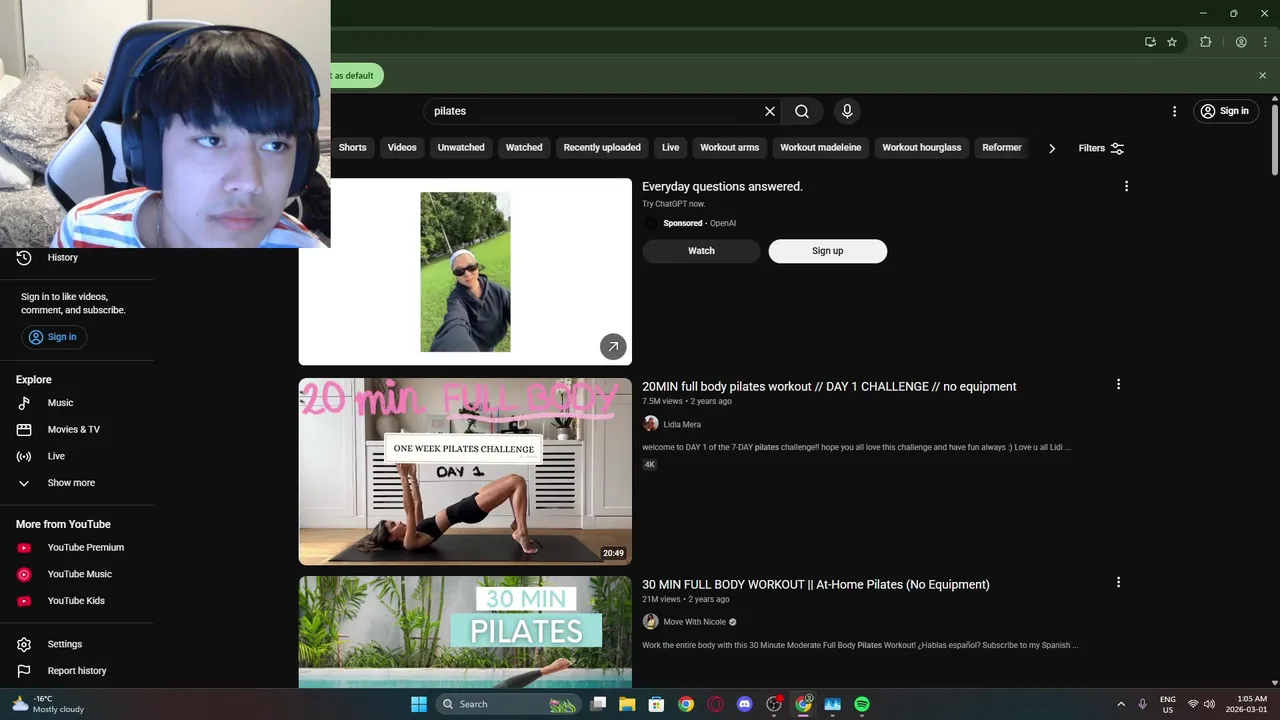Click the Lidia Mera channel avatar

tap(651, 424)
